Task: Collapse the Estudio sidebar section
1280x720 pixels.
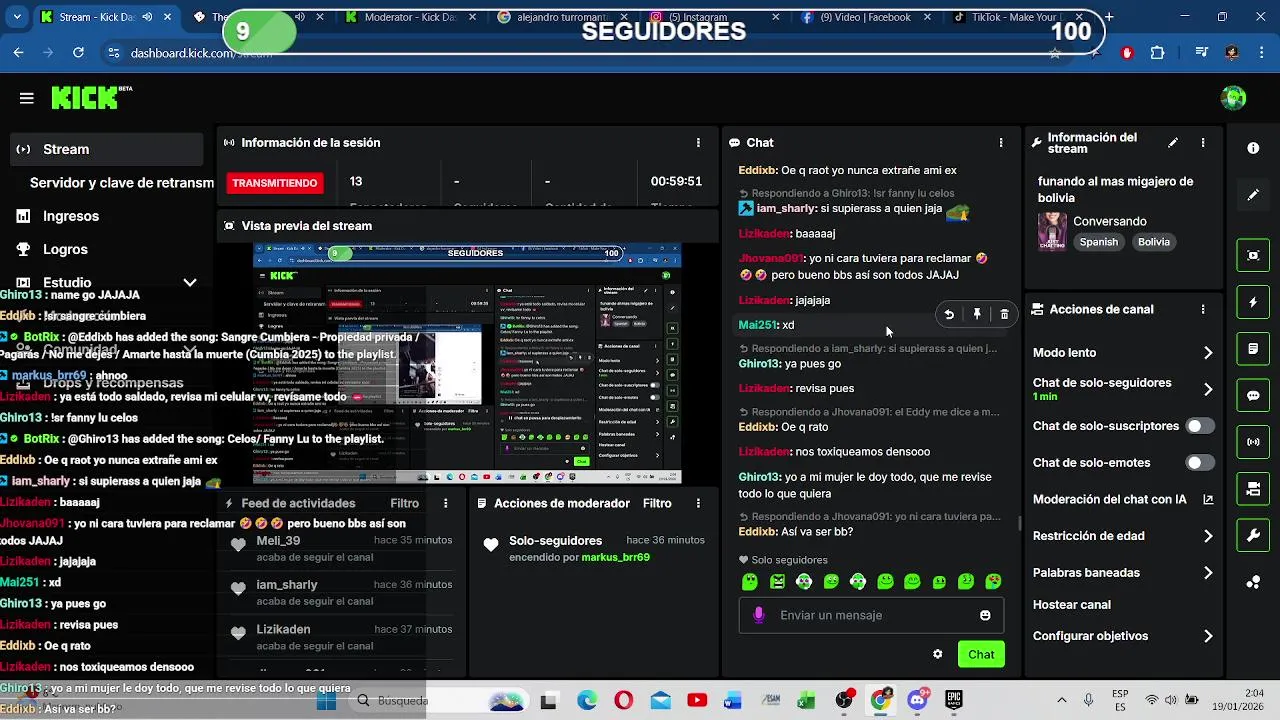Action: [190, 283]
